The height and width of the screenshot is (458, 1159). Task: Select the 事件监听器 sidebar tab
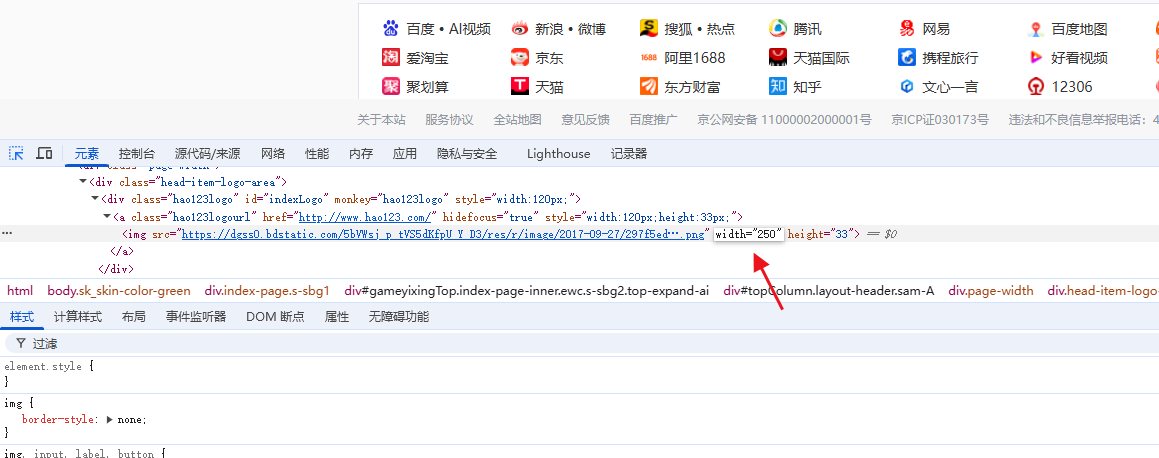[x=196, y=317]
